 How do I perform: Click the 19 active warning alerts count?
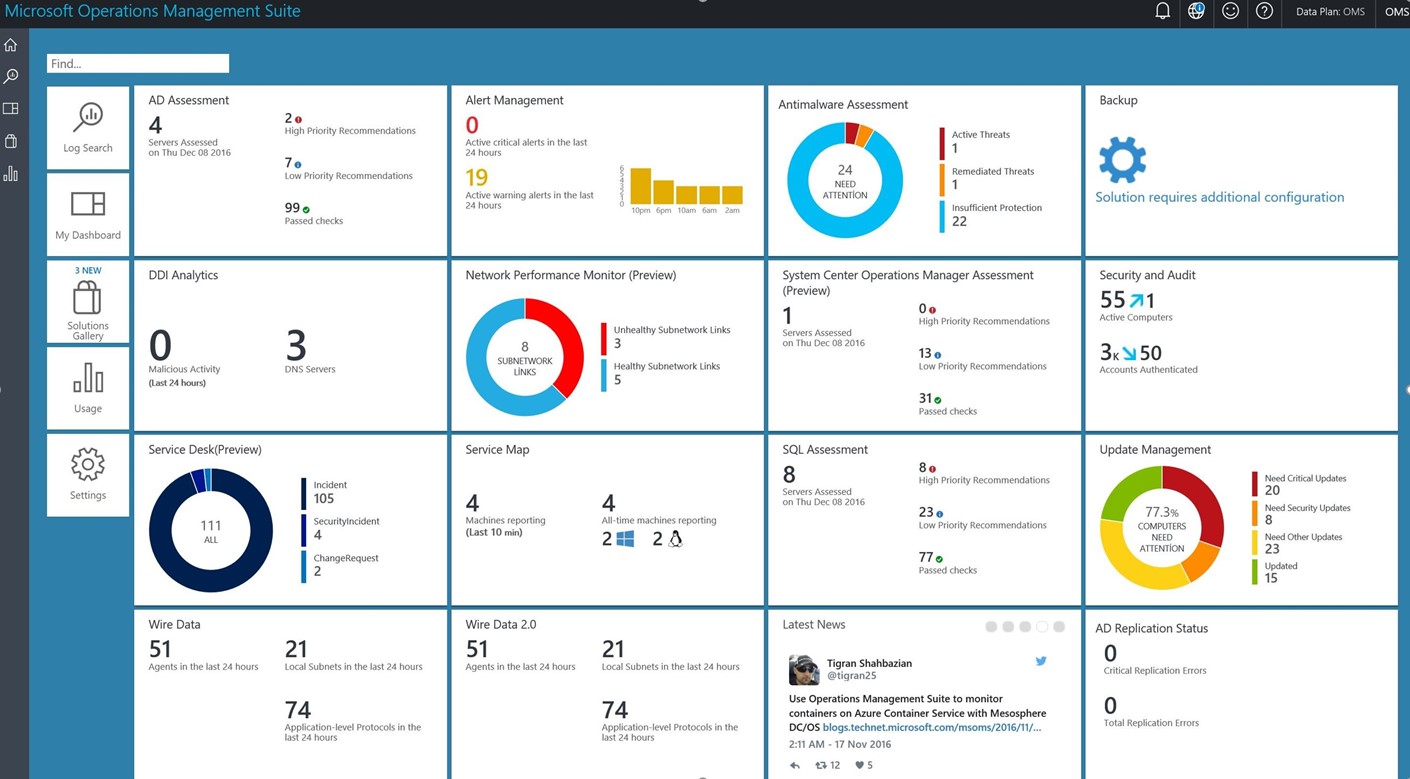[477, 178]
